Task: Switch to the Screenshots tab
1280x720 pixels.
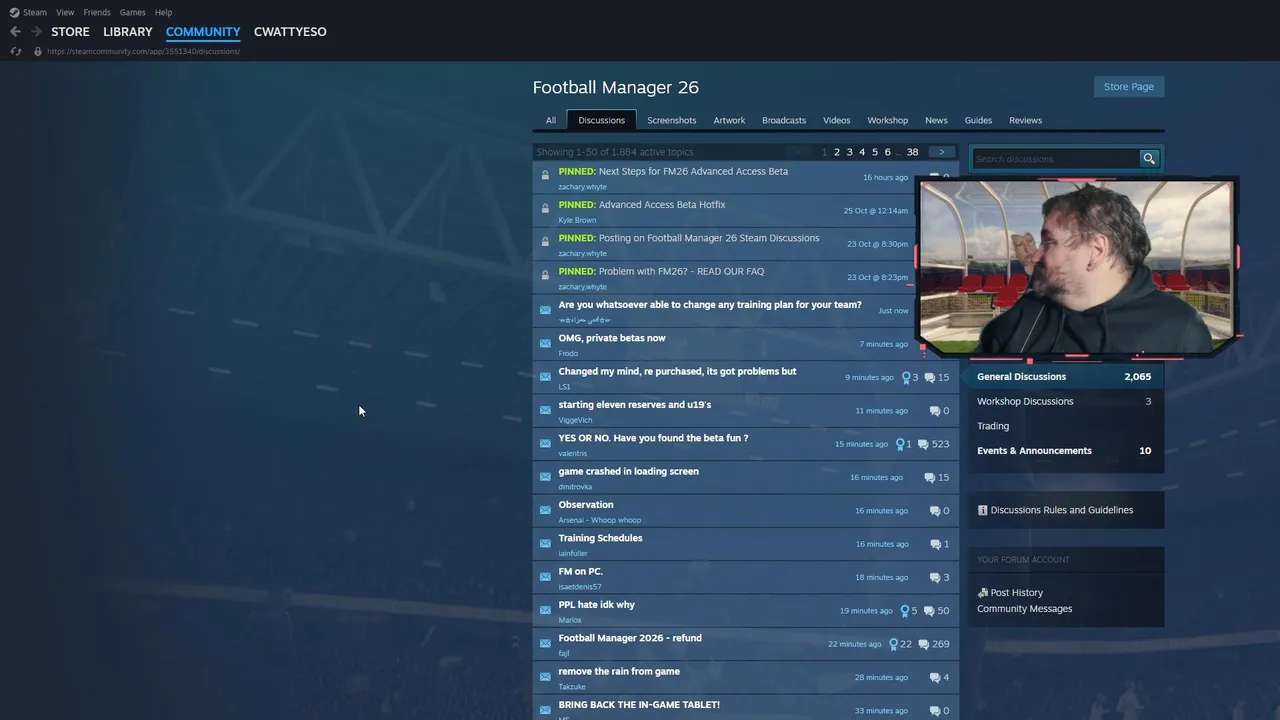Action: [671, 120]
